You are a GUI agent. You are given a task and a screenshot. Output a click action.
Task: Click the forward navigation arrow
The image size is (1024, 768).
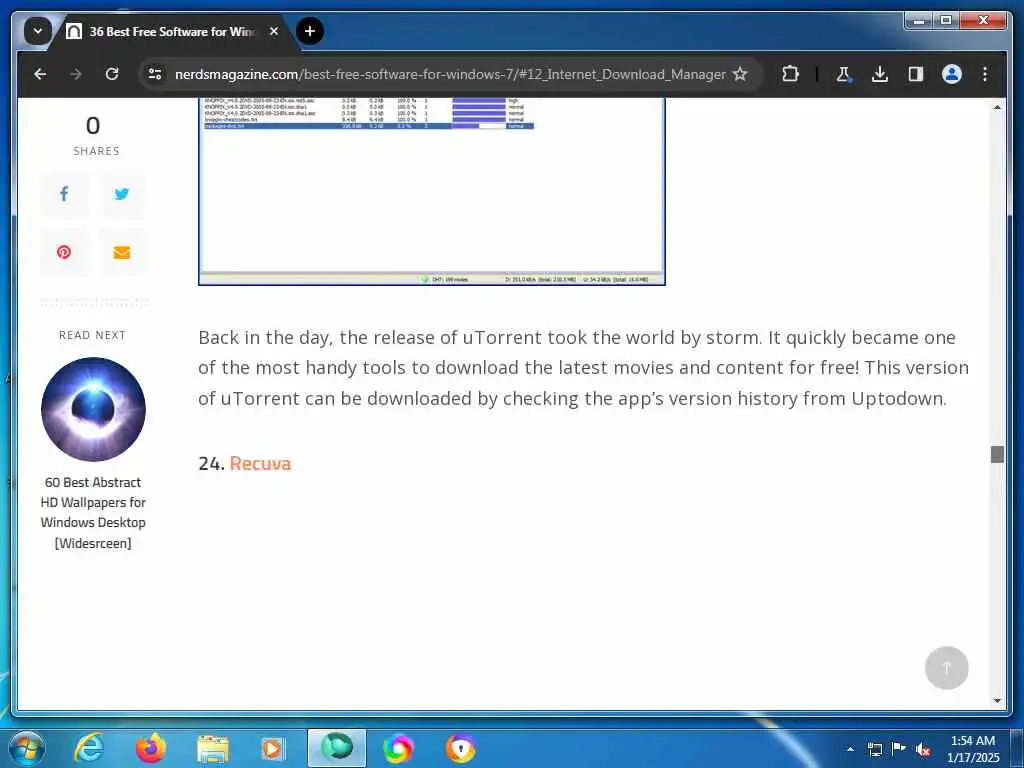click(76, 74)
